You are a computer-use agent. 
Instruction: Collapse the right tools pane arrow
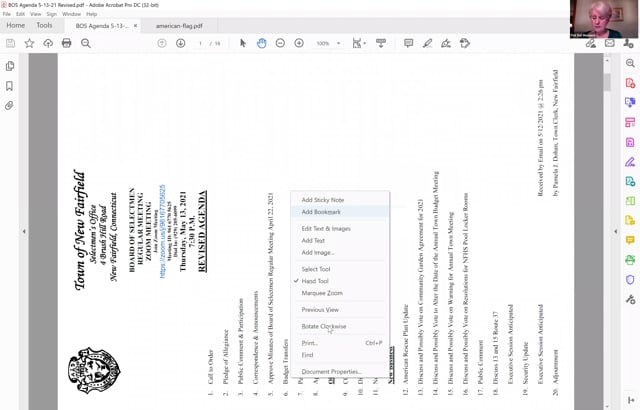(x=616, y=232)
